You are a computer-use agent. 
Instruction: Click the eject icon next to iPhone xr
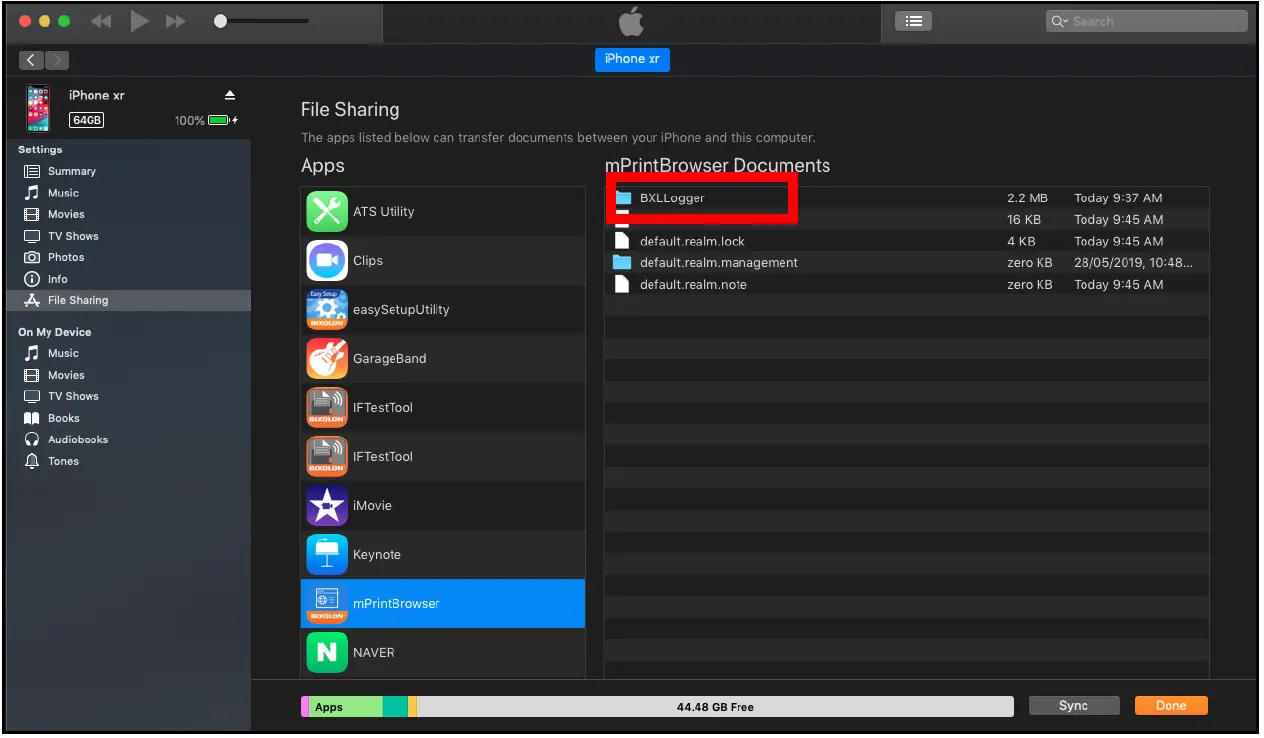[229, 95]
